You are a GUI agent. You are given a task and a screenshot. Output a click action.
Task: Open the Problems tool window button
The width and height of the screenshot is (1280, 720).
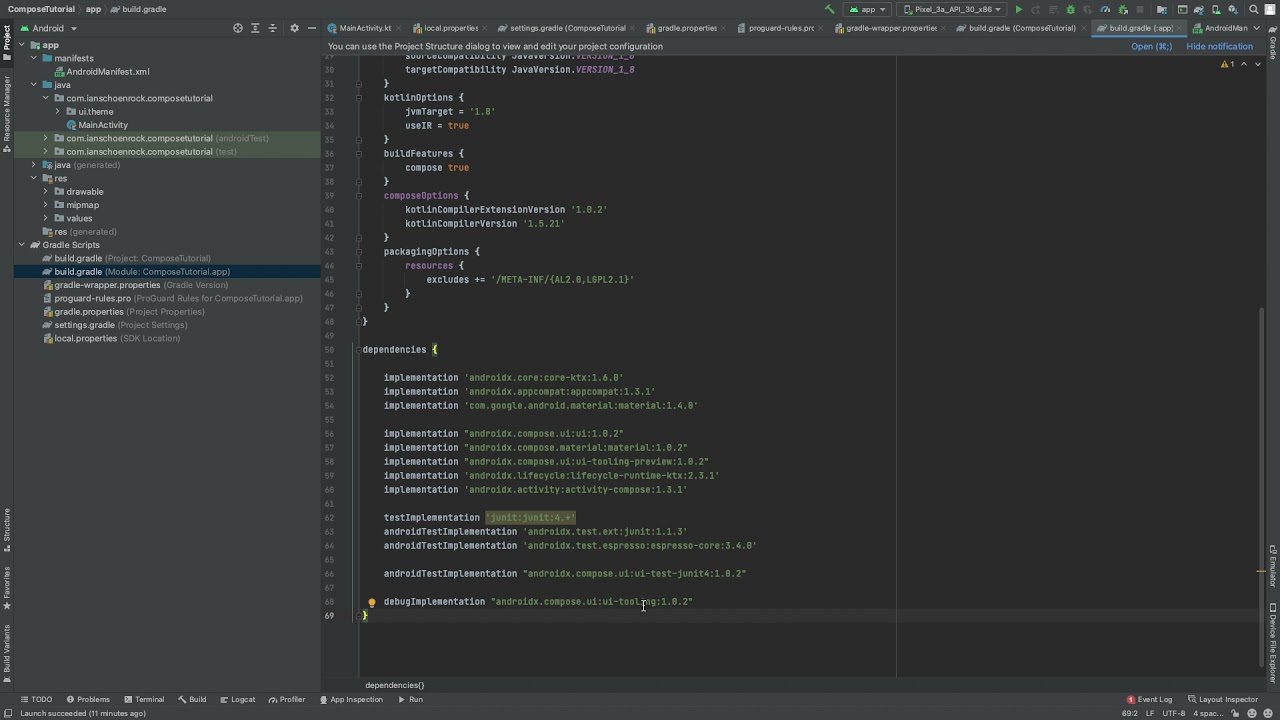[x=87, y=699]
